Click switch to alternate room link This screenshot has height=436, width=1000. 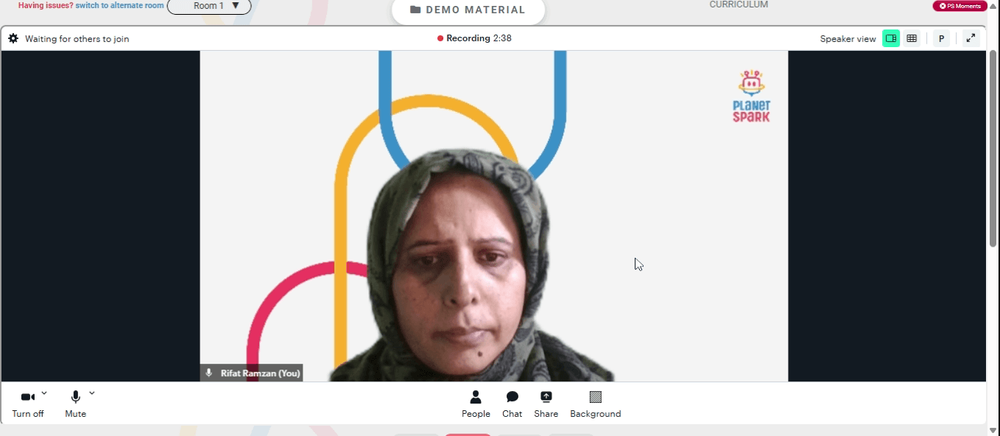(x=120, y=5)
